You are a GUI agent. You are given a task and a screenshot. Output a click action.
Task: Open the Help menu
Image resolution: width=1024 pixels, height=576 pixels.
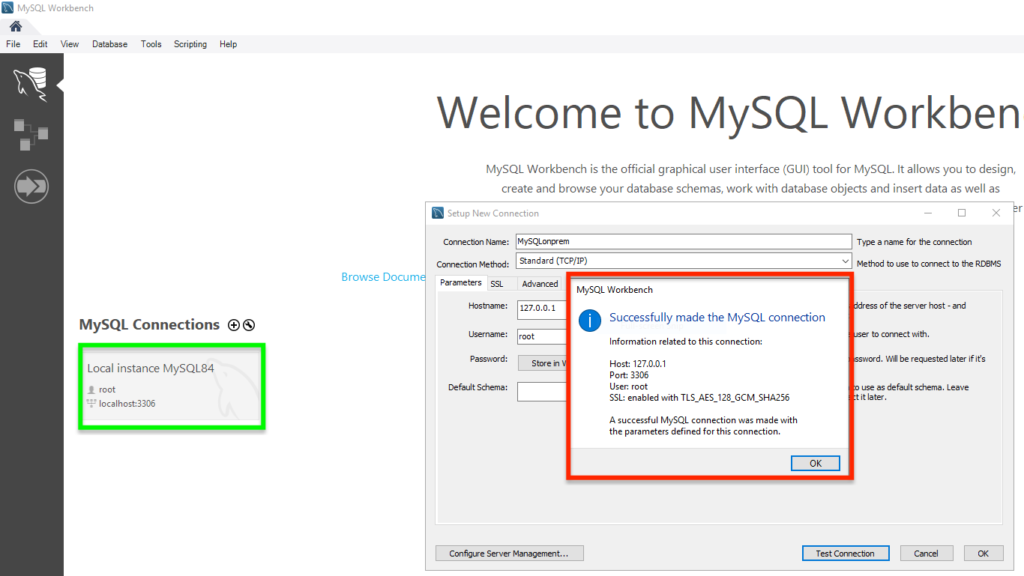pyautogui.click(x=228, y=44)
